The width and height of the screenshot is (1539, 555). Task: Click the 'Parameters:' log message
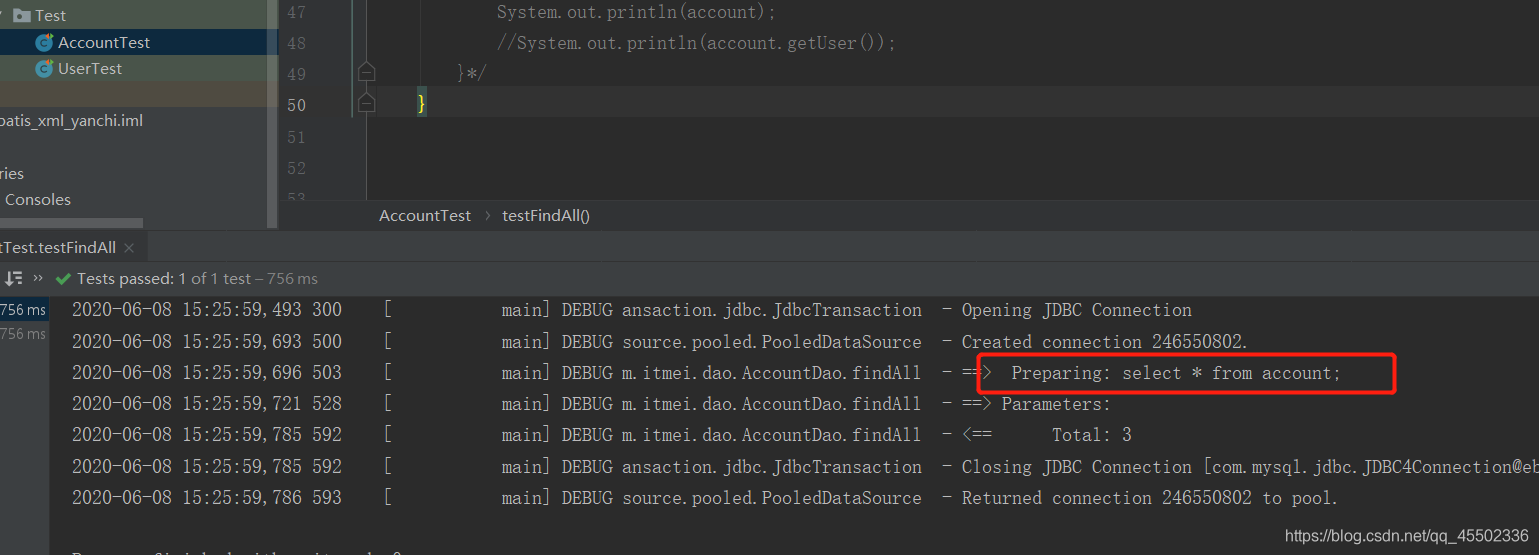click(x=1056, y=404)
